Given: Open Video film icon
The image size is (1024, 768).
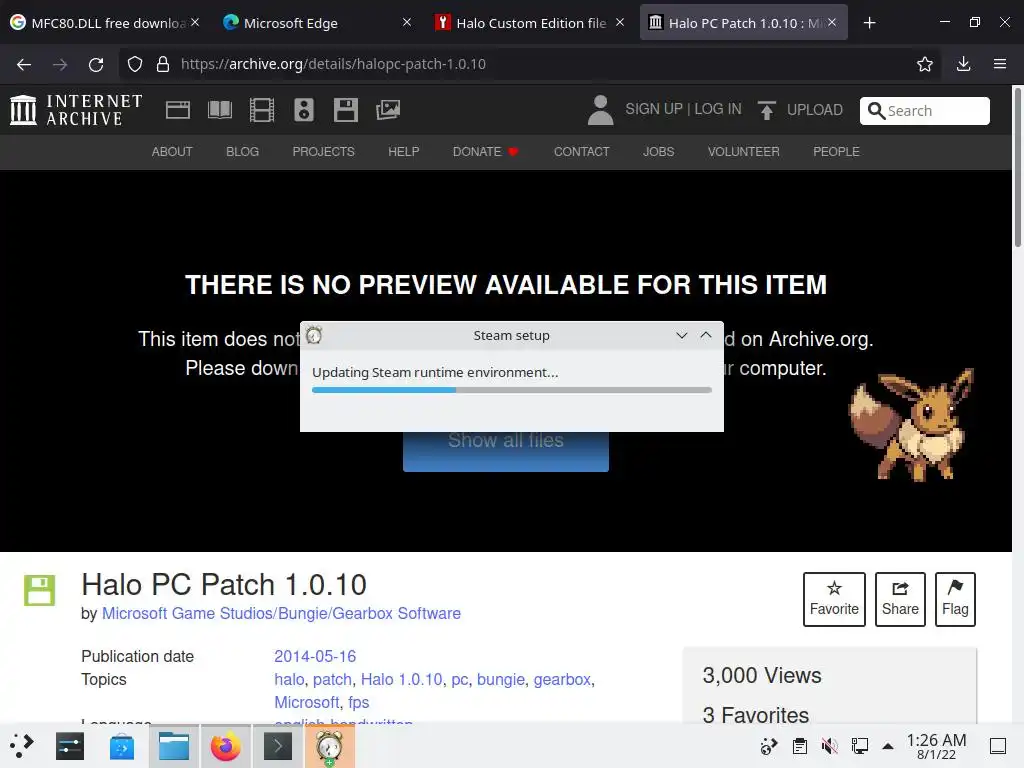Looking at the screenshot, I should (x=262, y=110).
